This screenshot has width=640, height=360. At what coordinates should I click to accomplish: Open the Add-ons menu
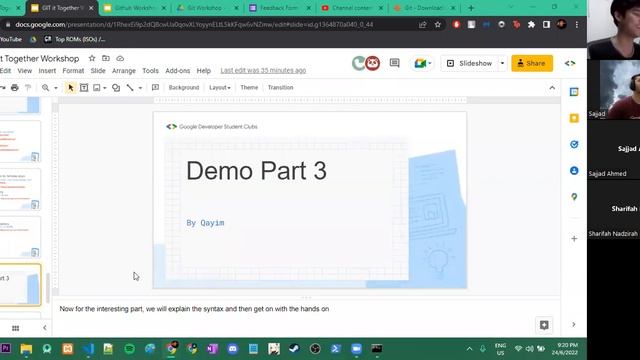coord(178,71)
